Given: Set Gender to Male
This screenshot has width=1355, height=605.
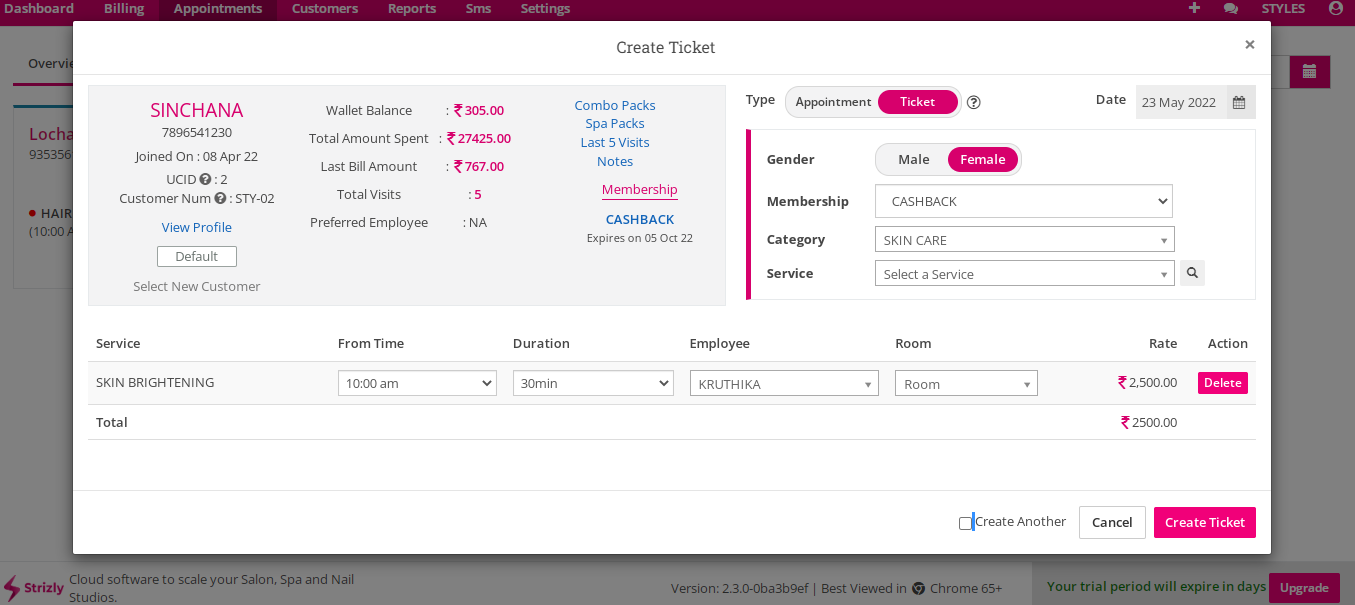Looking at the screenshot, I should (913, 160).
